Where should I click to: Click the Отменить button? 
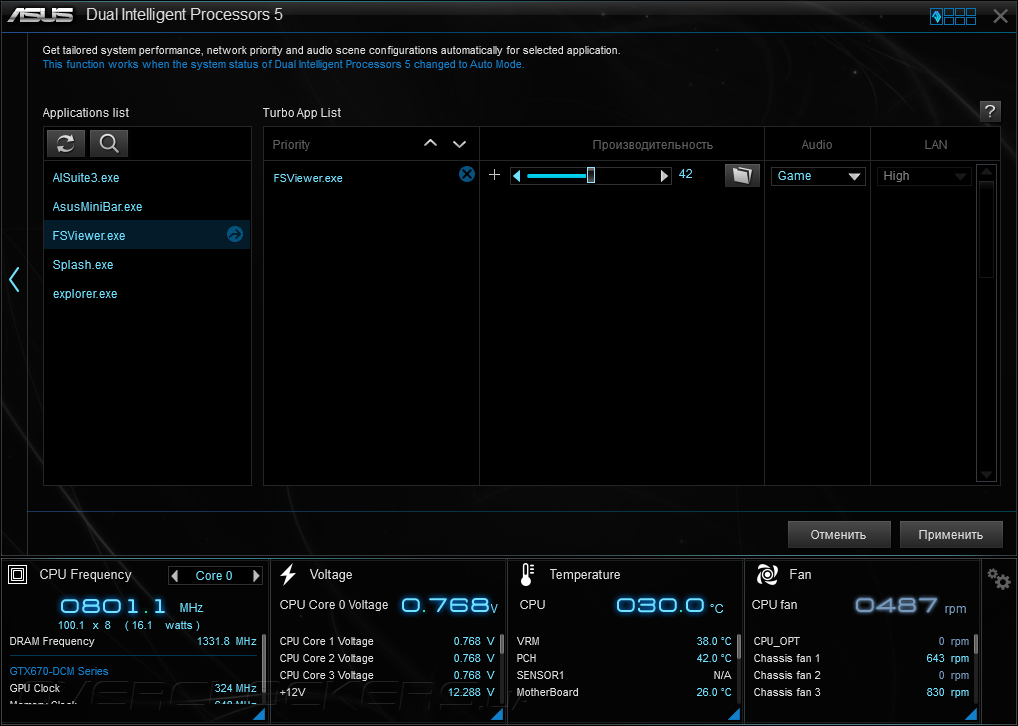(x=838, y=534)
